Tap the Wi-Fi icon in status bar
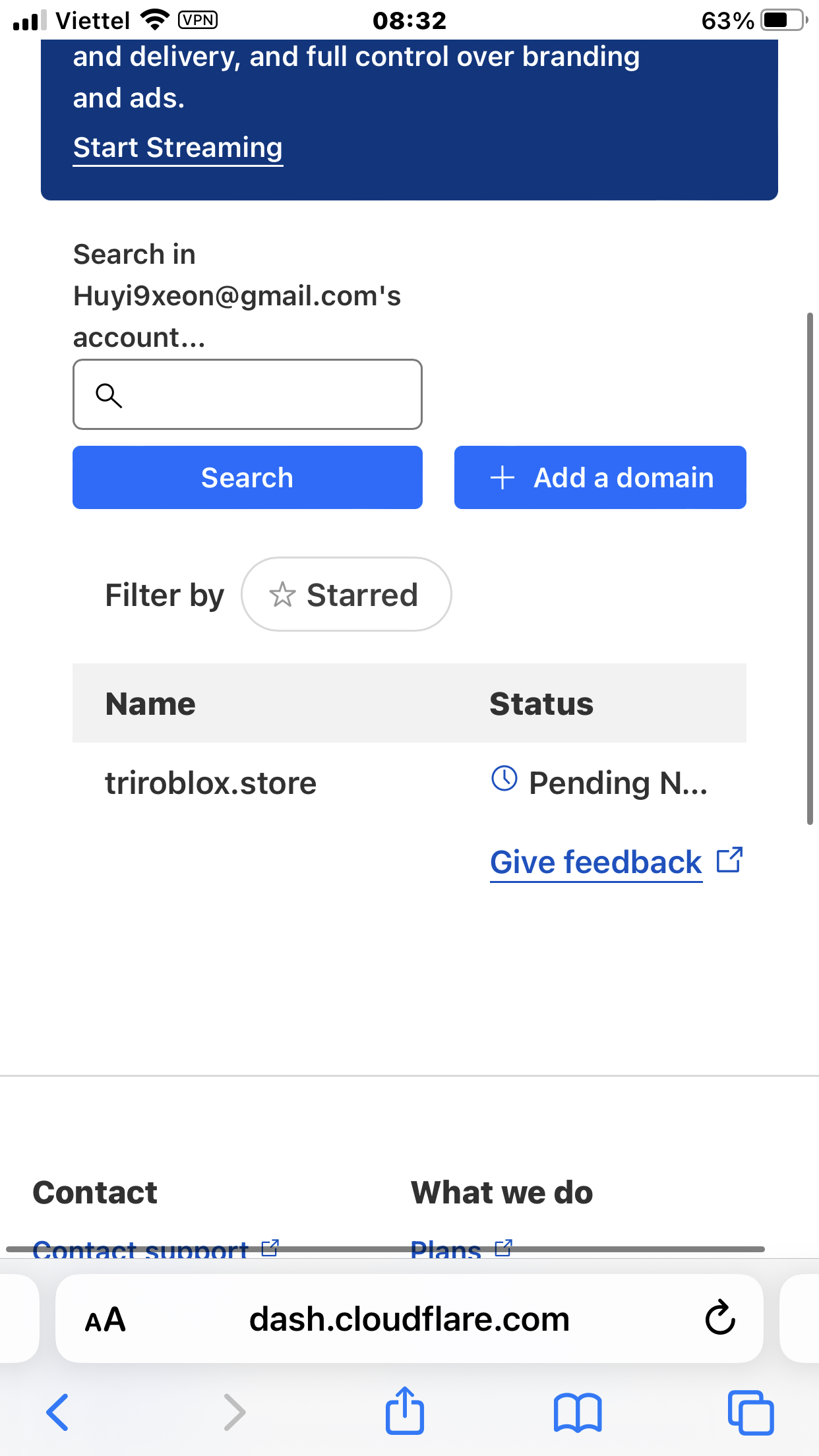This screenshot has height=1456, width=819. 156,20
